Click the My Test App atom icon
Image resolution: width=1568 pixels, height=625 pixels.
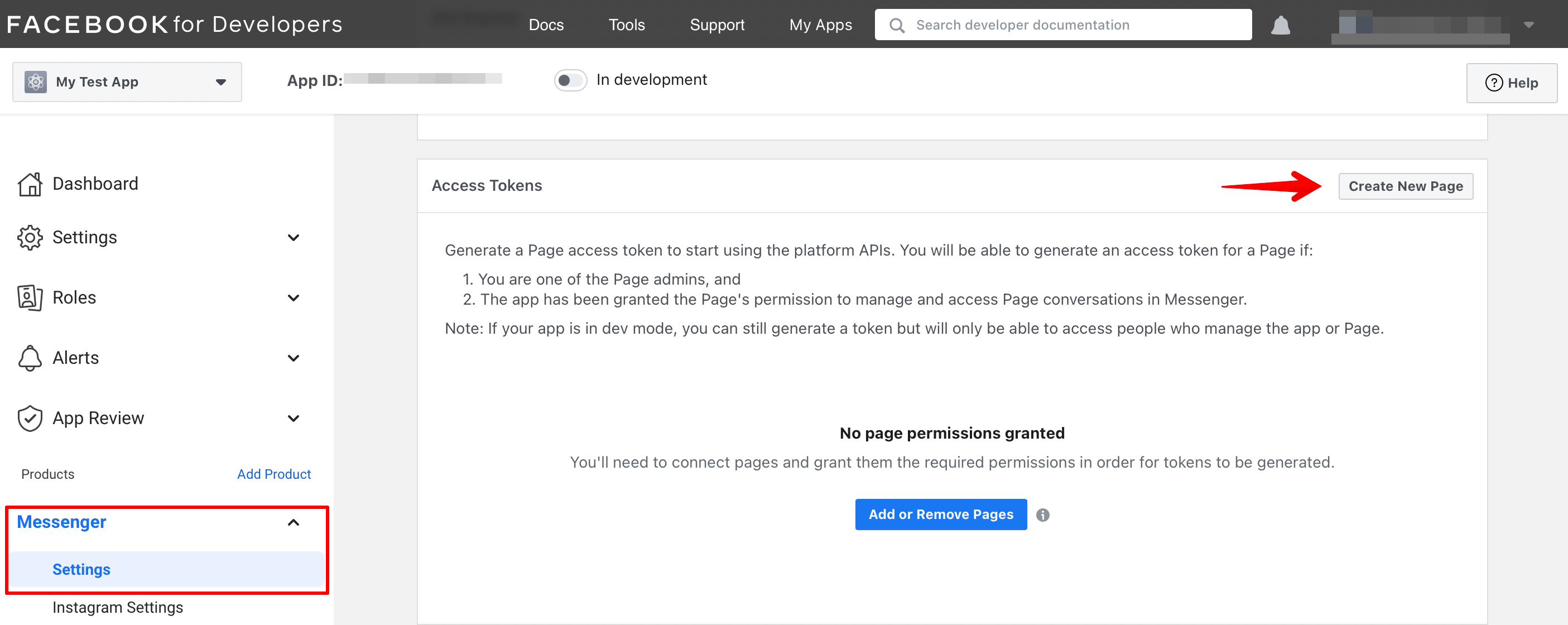35,81
